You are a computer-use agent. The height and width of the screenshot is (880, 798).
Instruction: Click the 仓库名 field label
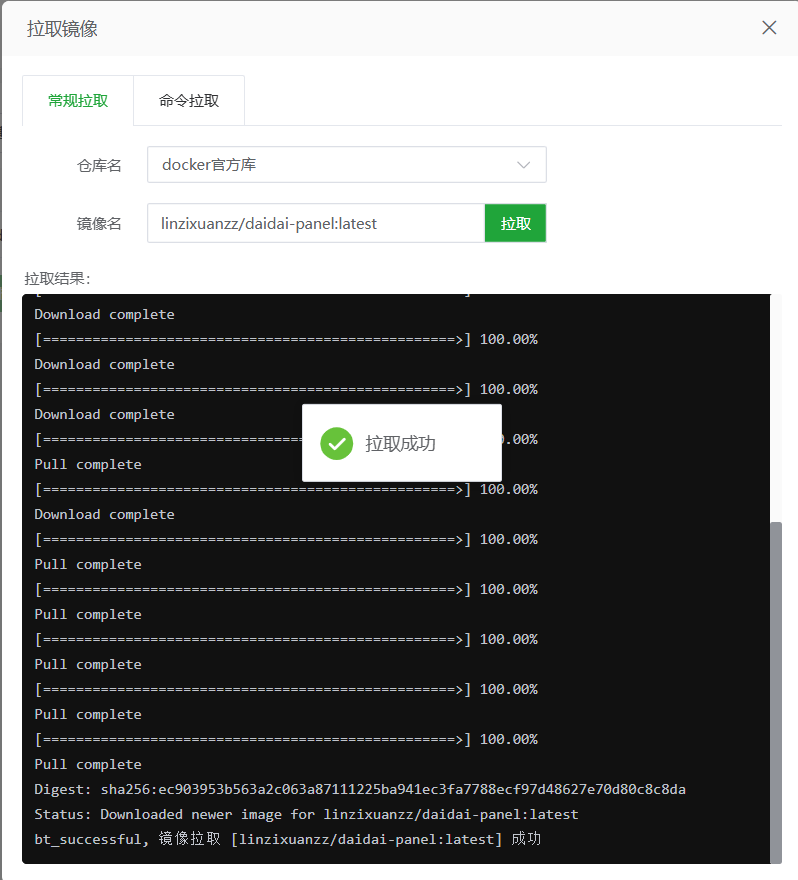click(x=99, y=166)
